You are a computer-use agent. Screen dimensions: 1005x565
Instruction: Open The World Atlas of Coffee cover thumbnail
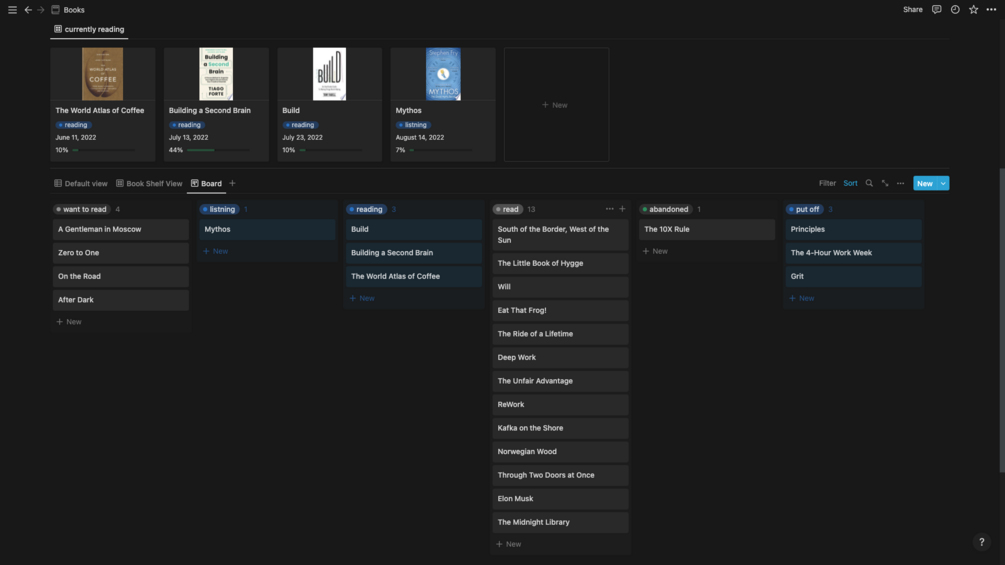[103, 74]
